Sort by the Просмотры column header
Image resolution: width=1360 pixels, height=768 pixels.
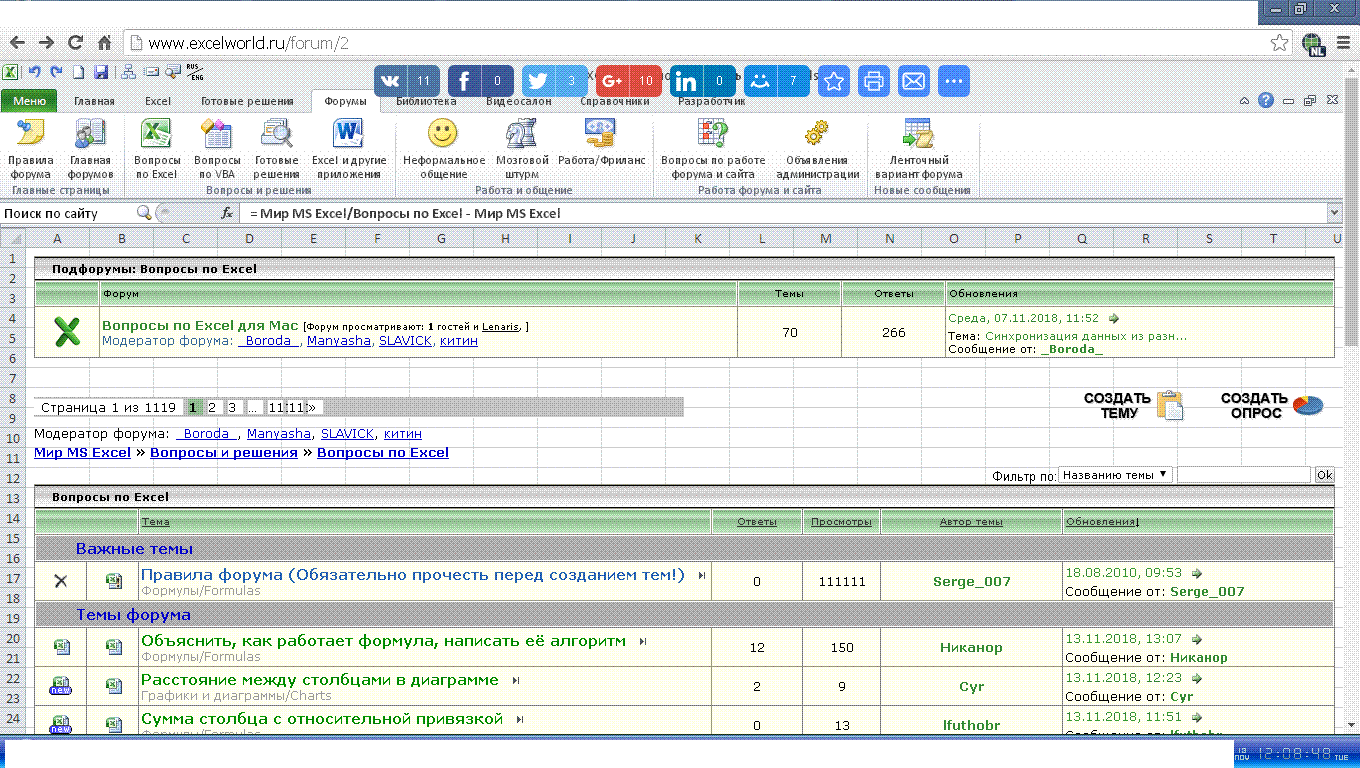841,522
